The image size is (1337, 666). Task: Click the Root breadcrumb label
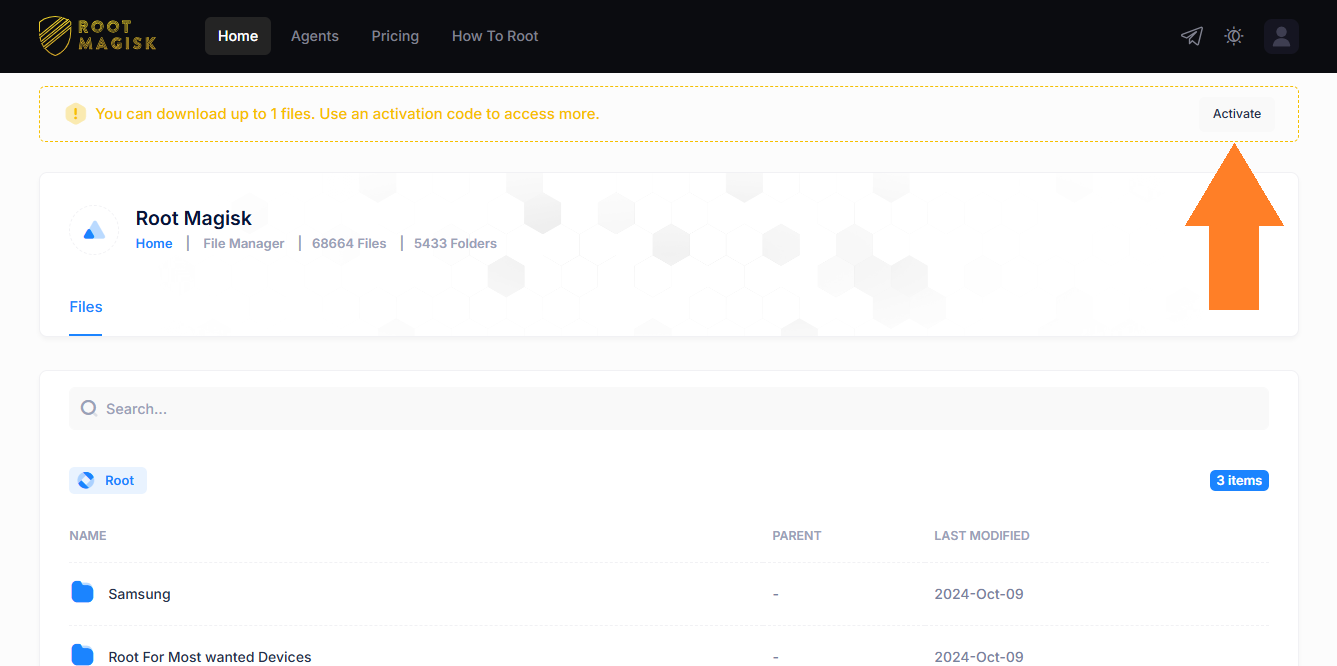point(119,481)
